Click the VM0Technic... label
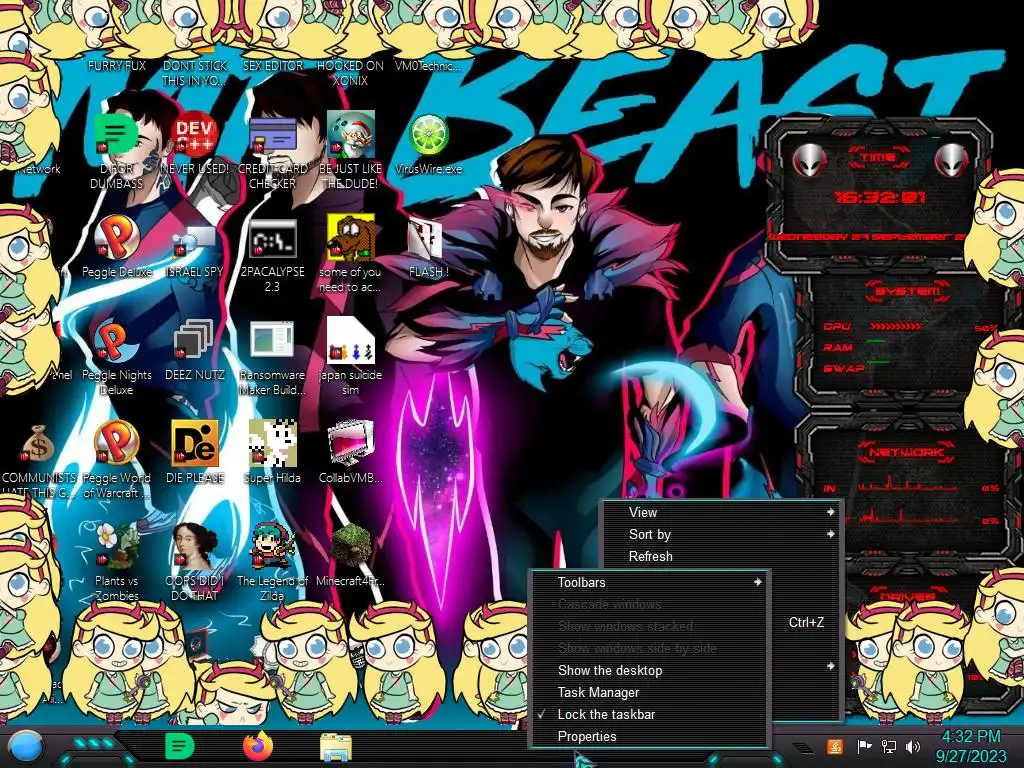Viewport: 1024px width, 768px height. coord(428,65)
